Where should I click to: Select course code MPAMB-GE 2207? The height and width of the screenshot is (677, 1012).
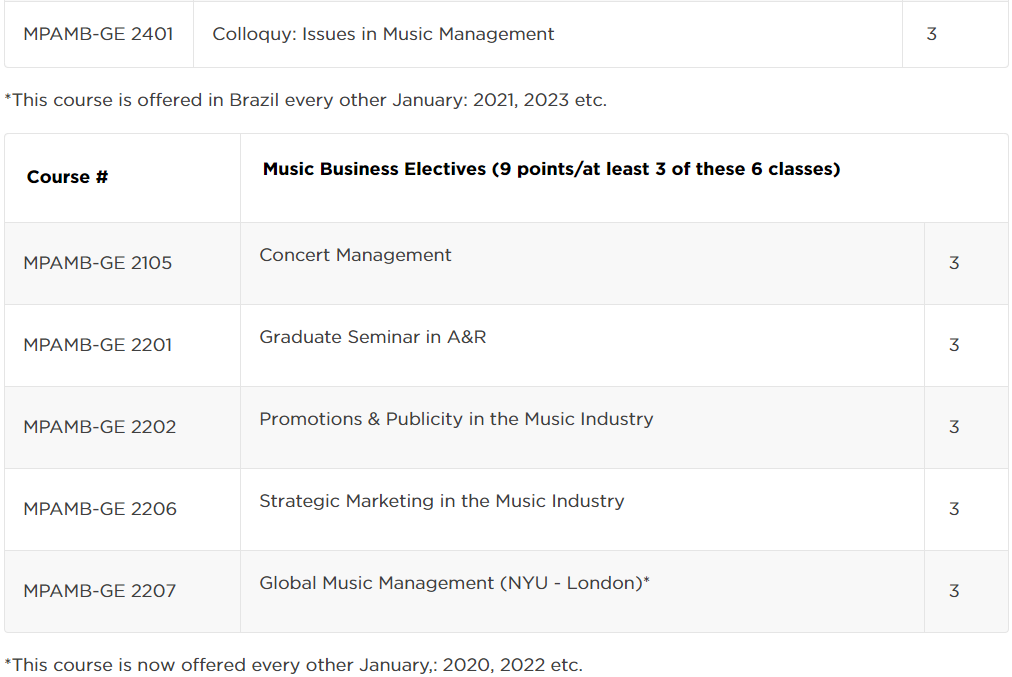click(x=99, y=591)
